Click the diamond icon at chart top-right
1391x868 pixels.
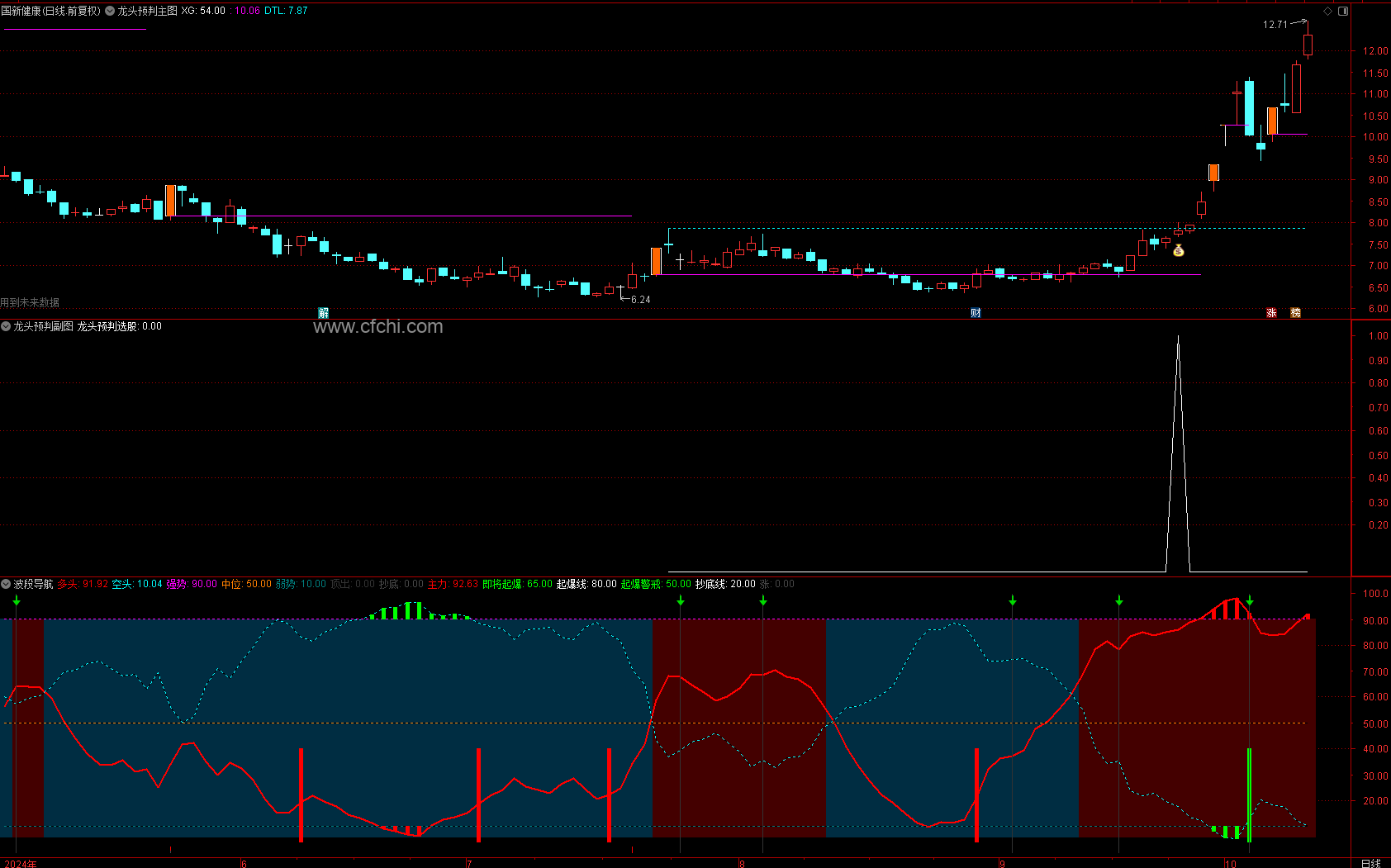click(x=1327, y=12)
